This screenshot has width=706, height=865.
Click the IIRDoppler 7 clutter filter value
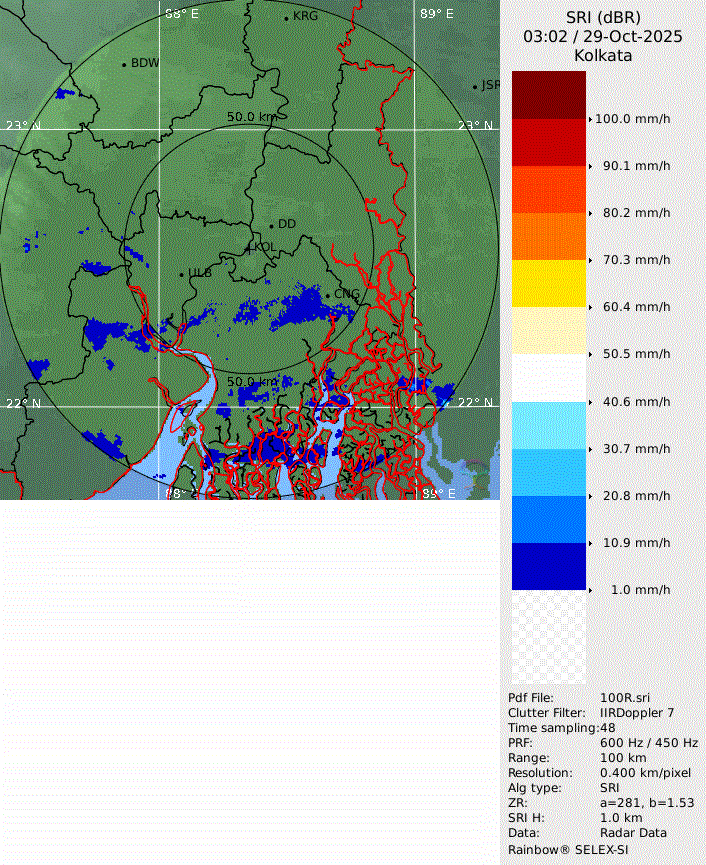click(636, 713)
